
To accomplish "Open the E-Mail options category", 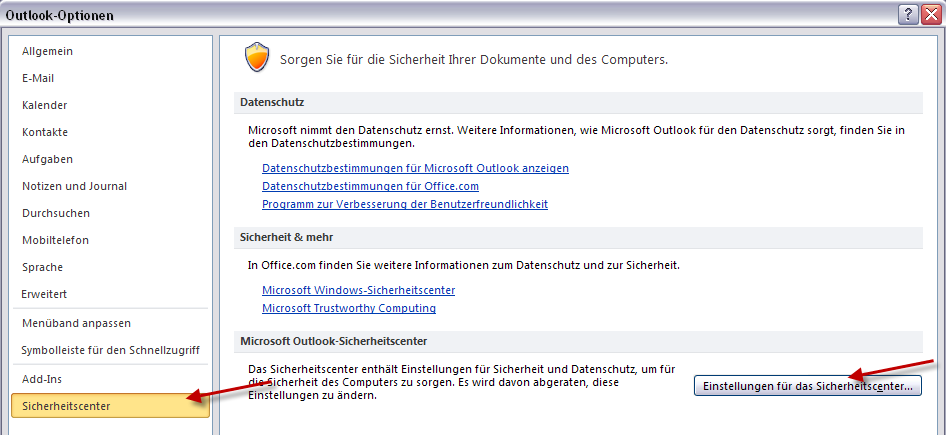I will 38,78.
